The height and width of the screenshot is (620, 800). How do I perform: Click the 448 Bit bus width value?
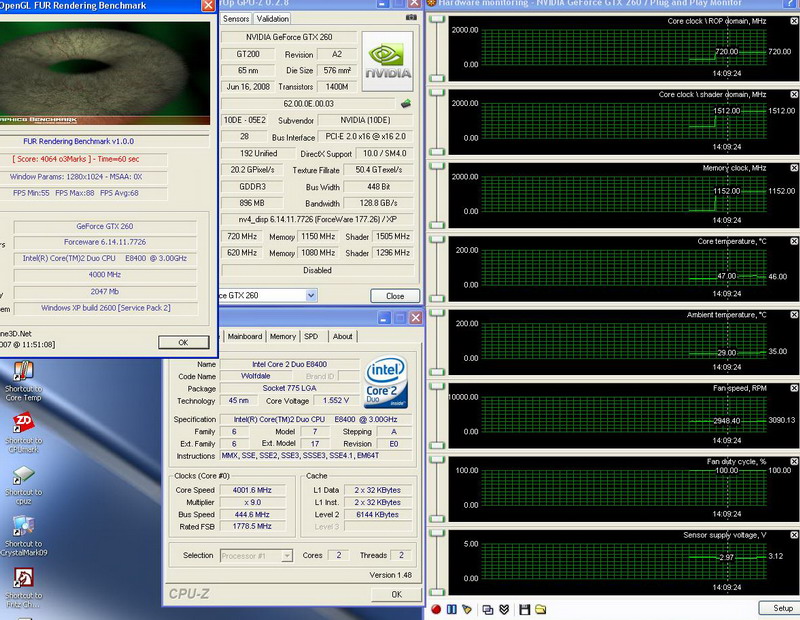click(x=378, y=187)
